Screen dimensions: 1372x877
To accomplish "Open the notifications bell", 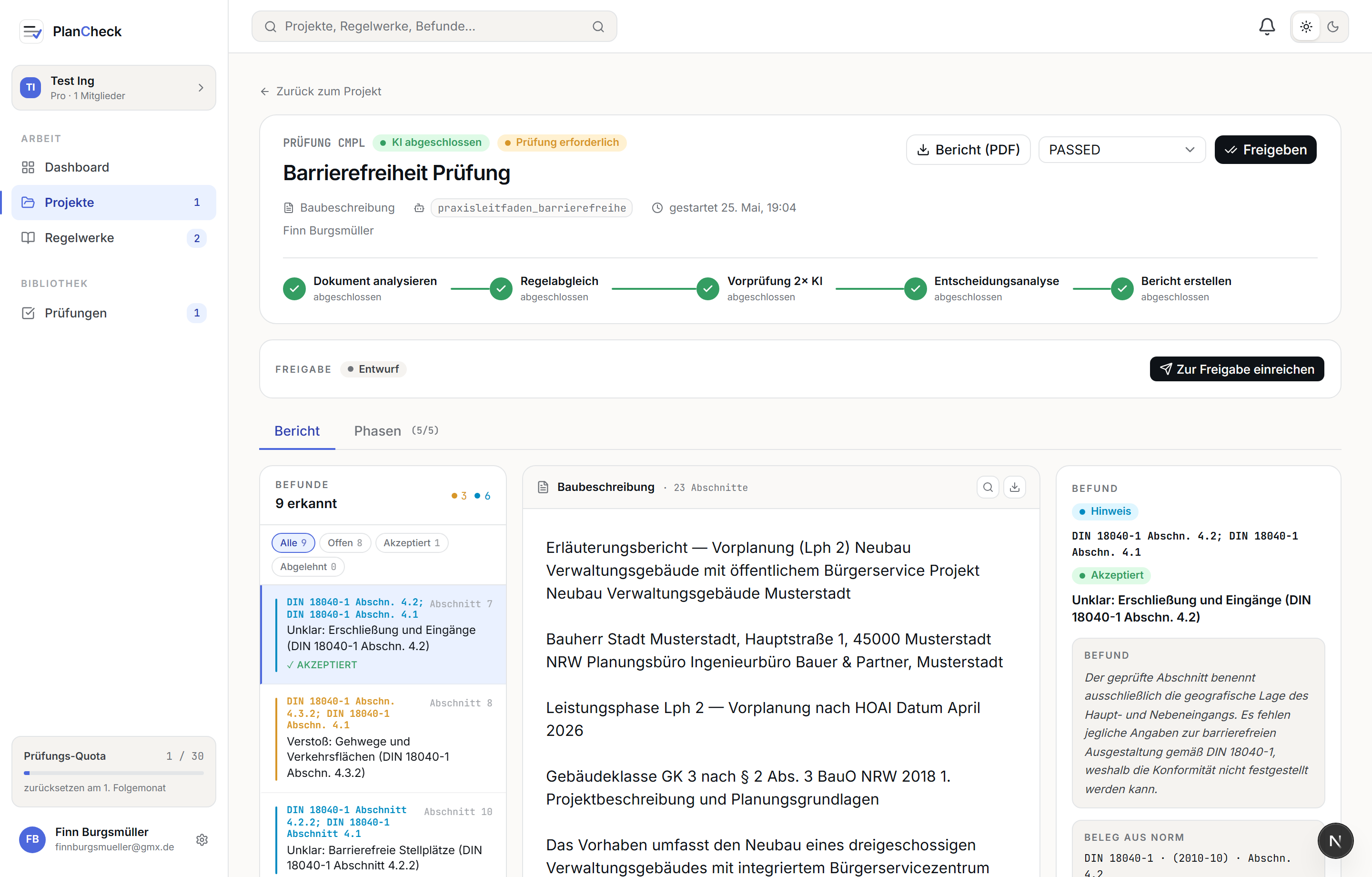I will tap(1267, 26).
